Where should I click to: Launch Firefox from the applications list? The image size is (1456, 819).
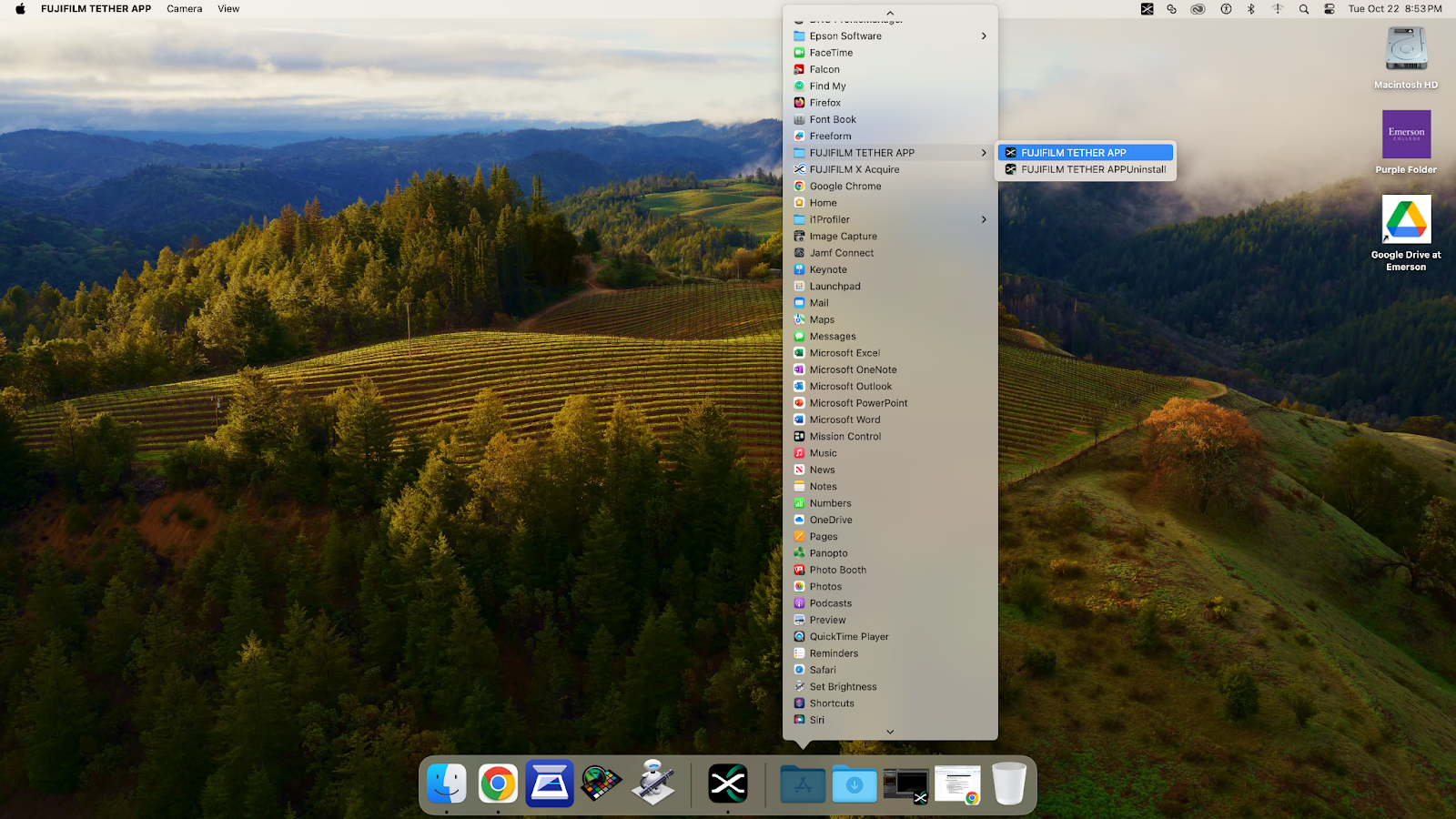click(x=890, y=103)
